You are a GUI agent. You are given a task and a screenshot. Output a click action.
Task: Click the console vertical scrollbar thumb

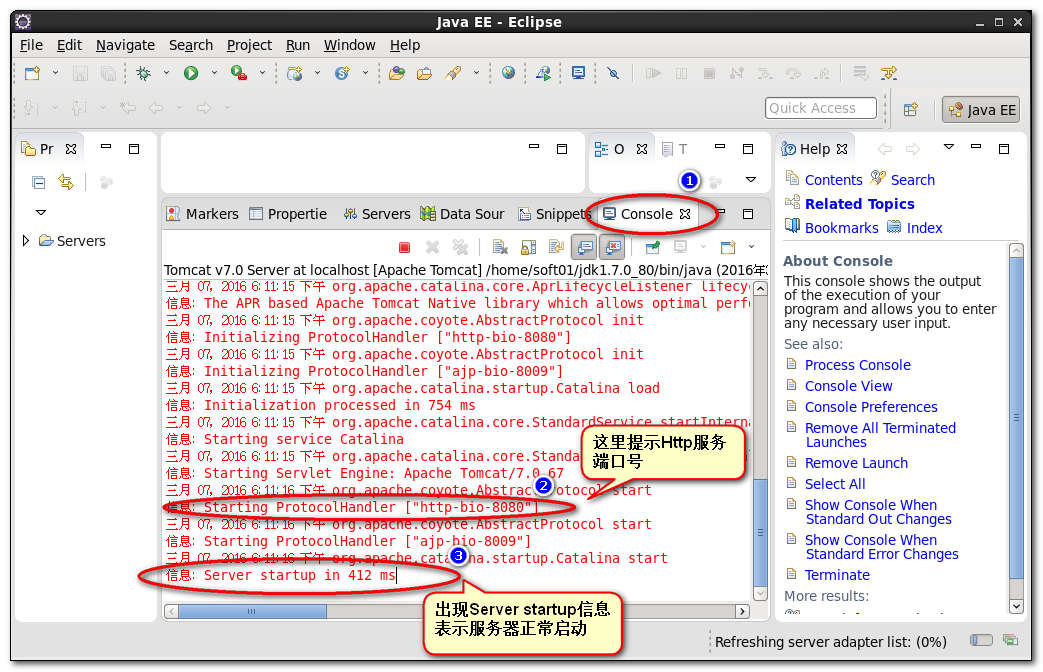760,532
